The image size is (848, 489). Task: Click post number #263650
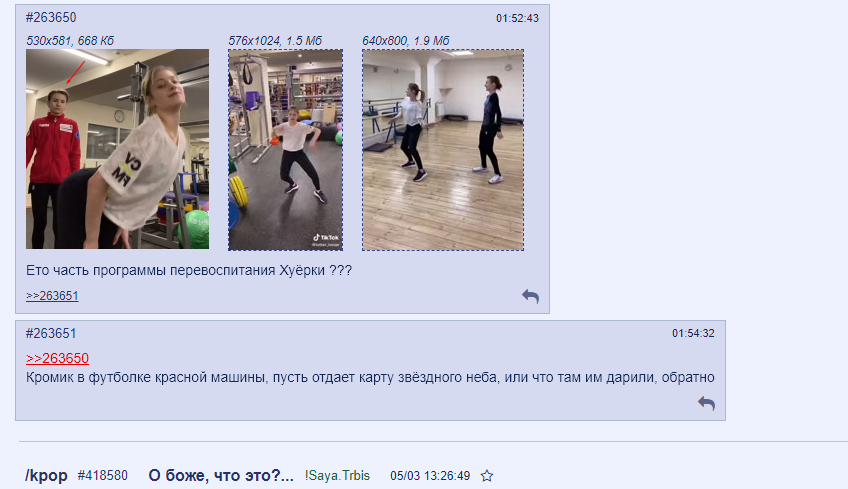coord(51,17)
